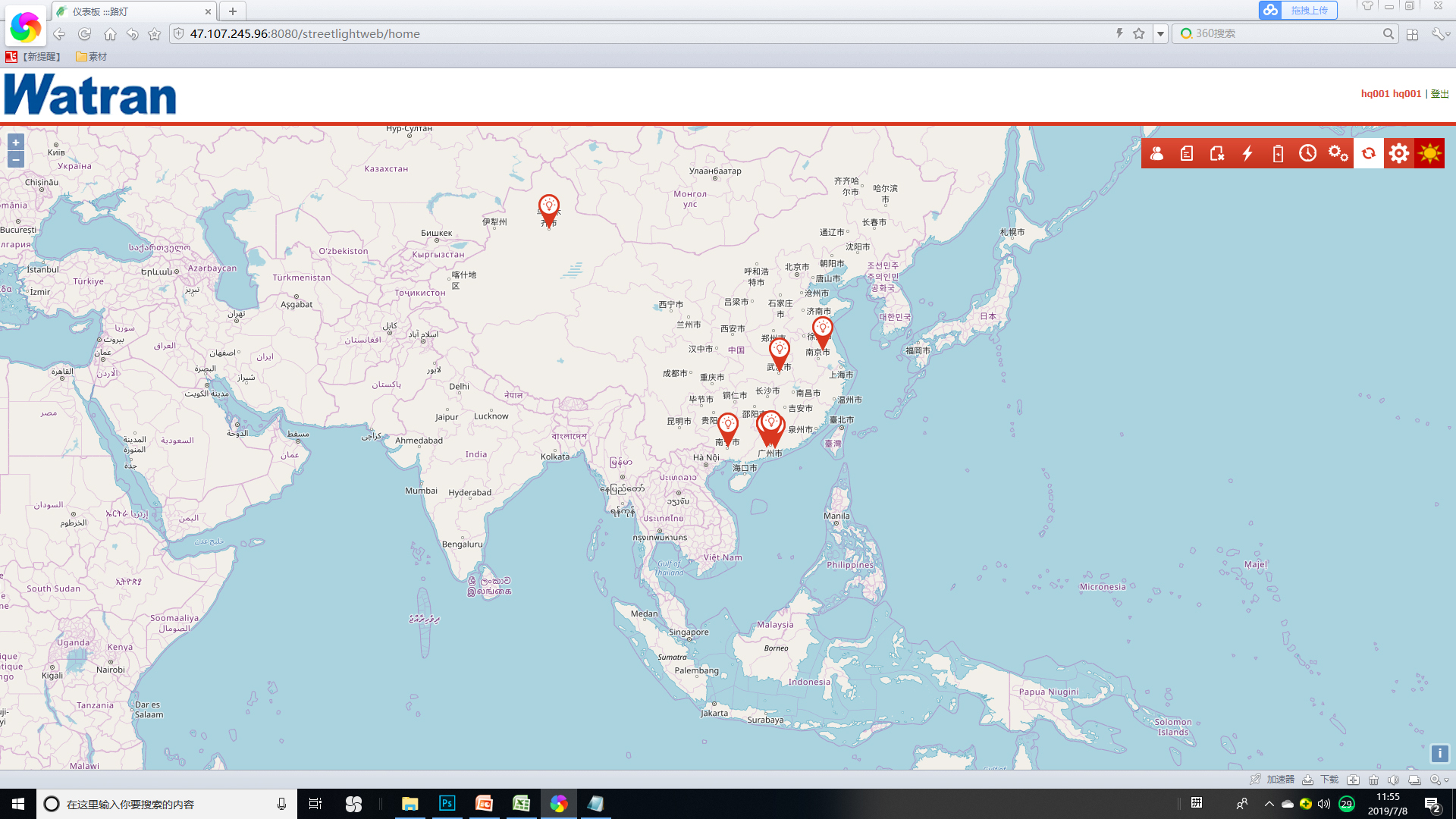
Task: Click the 360搜索 search input field
Action: tap(1282, 34)
